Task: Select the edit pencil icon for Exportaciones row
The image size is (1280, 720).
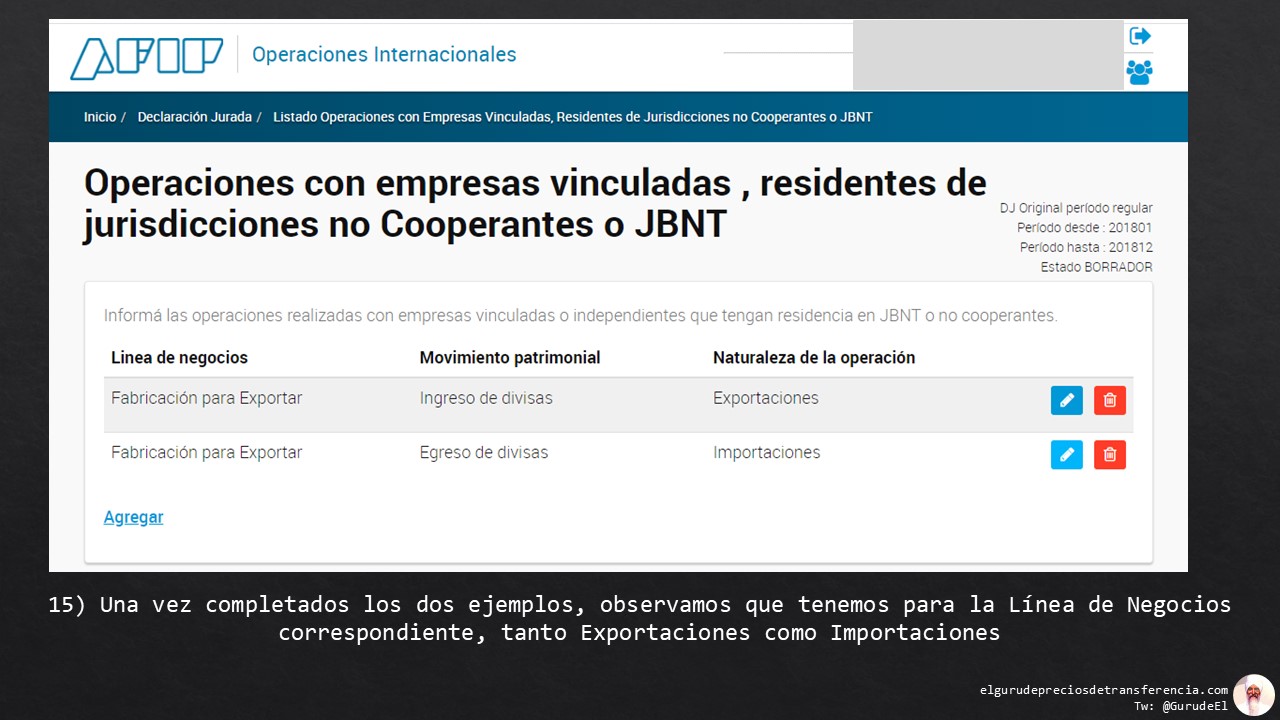Action: (x=1066, y=399)
